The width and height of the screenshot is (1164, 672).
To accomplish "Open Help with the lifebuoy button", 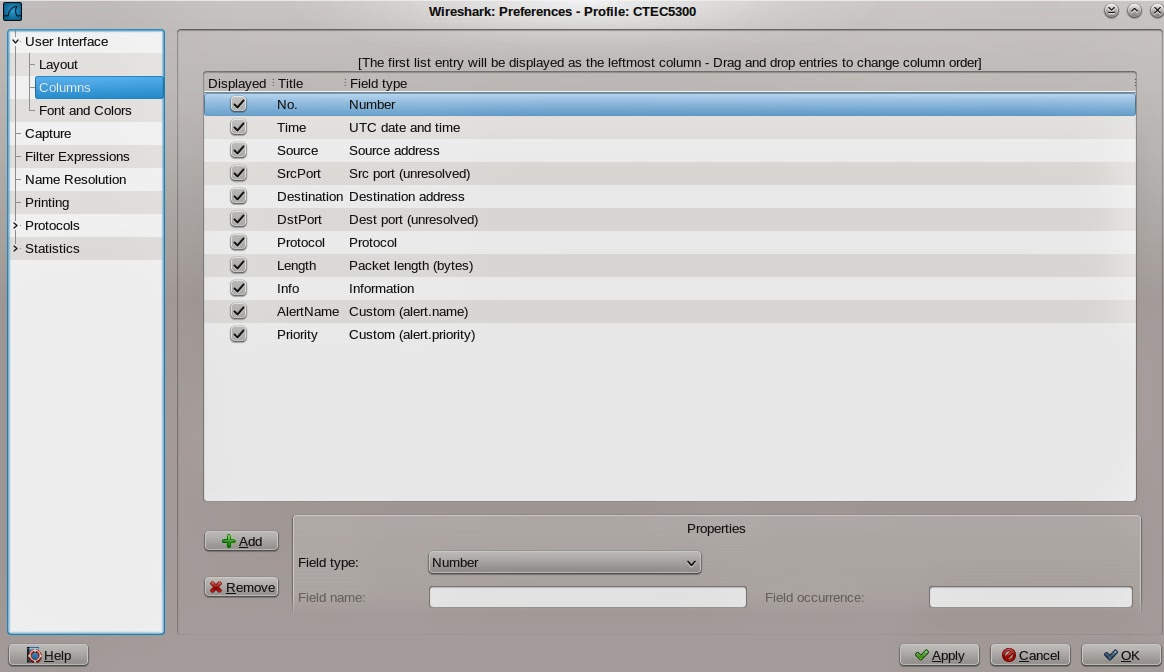I will point(48,655).
